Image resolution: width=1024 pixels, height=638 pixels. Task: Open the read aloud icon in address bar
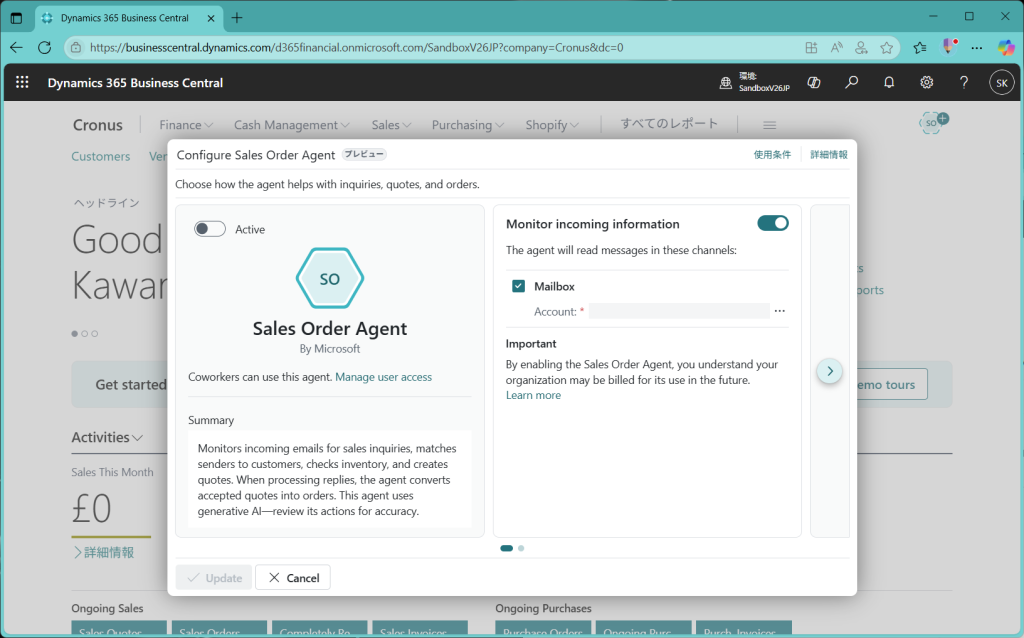point(837,47)
